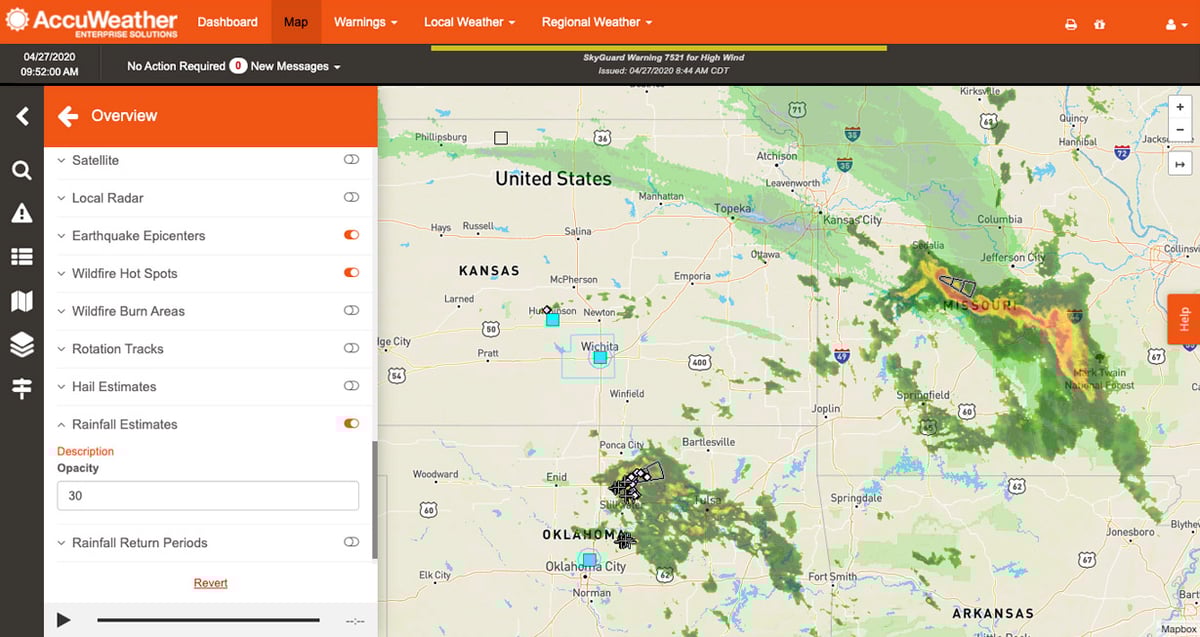The width and height of the screenshot is (1200, 637).
Task: Open the Regional Weather dropdown menu
Action: tap(596, 22)
